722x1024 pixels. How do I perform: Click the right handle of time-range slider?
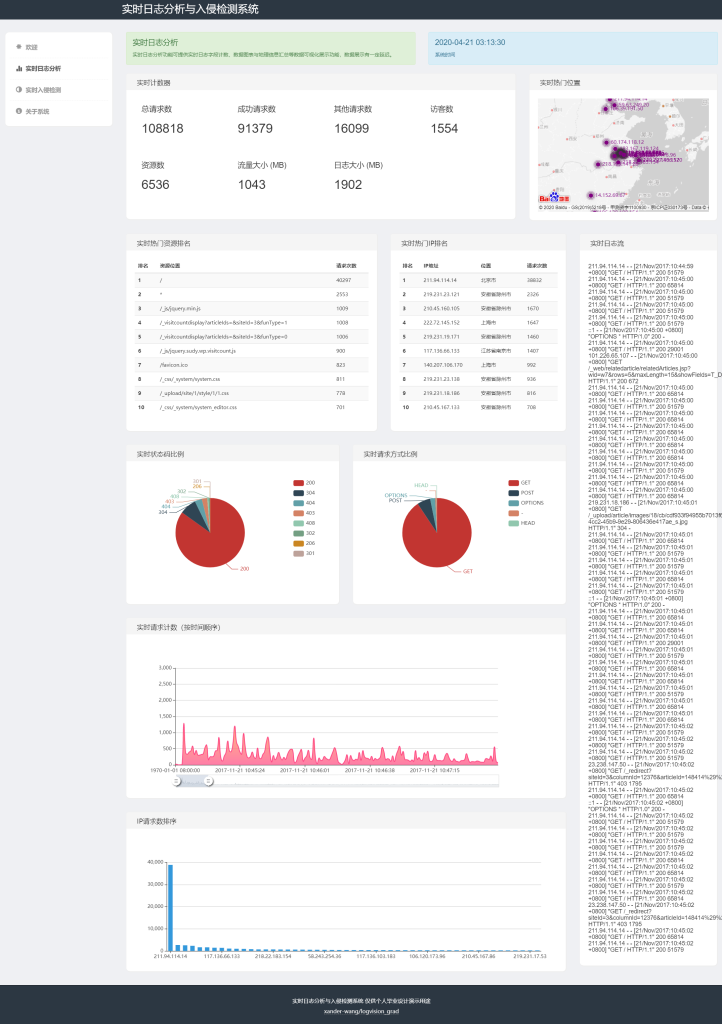coord(208,781)
